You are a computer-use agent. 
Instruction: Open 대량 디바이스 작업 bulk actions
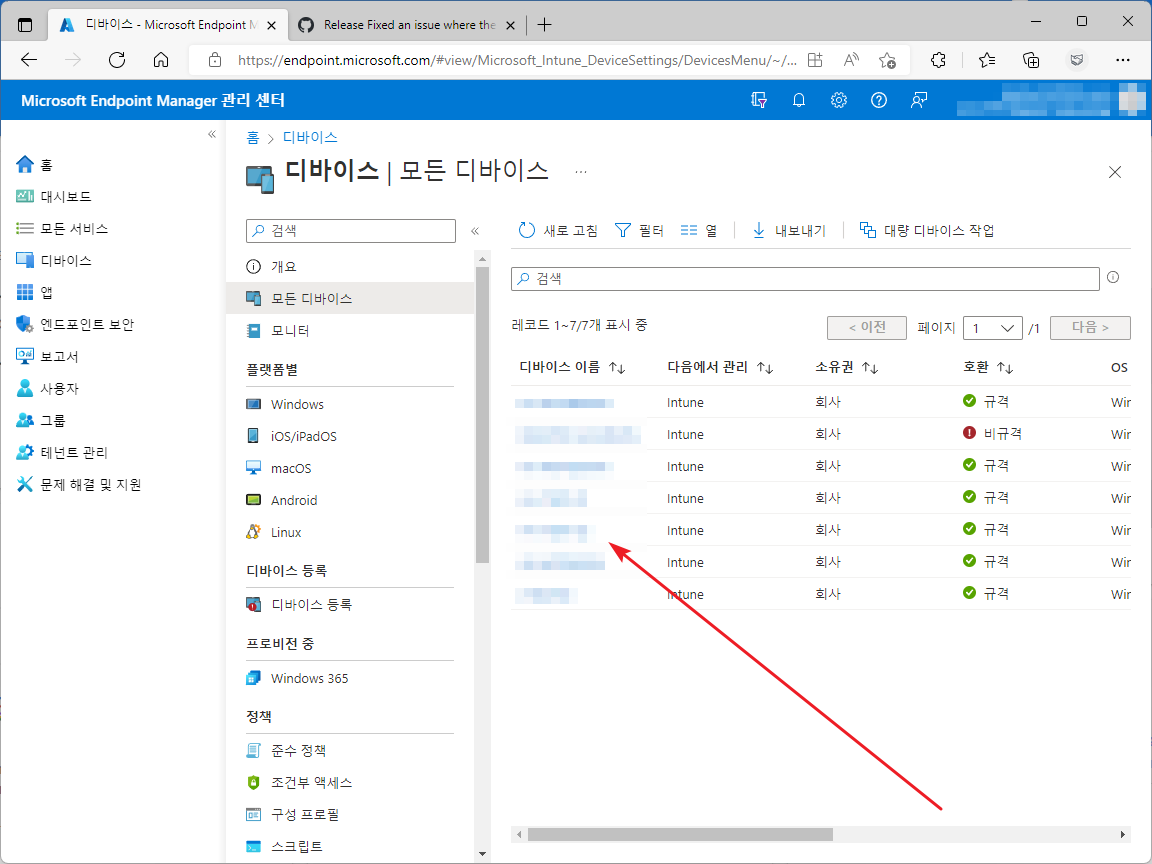pos(926,231)
